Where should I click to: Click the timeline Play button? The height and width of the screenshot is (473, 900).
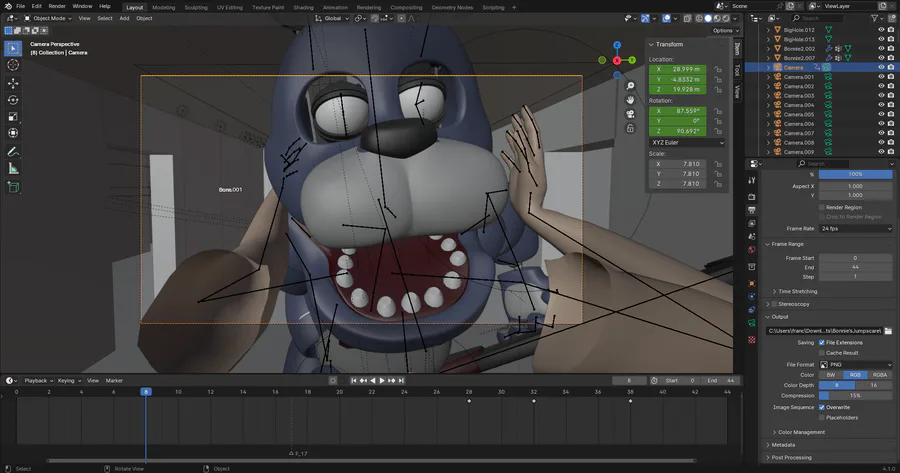click(382, 381)
